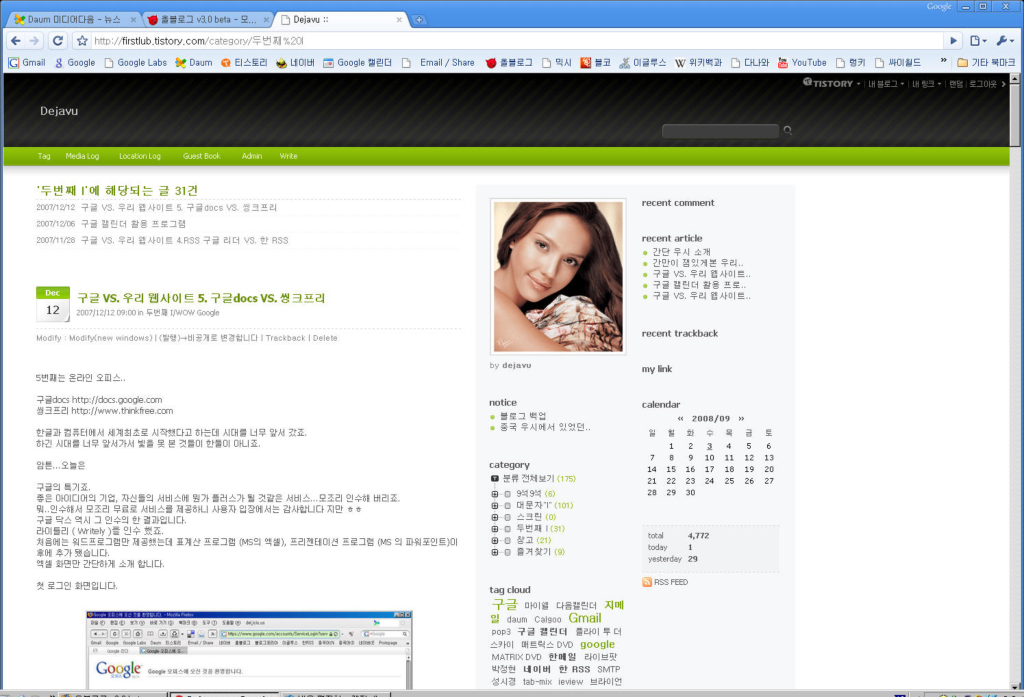Expand the 9억9억 category
The image size is (1024, 697).
tap(495, 494)
